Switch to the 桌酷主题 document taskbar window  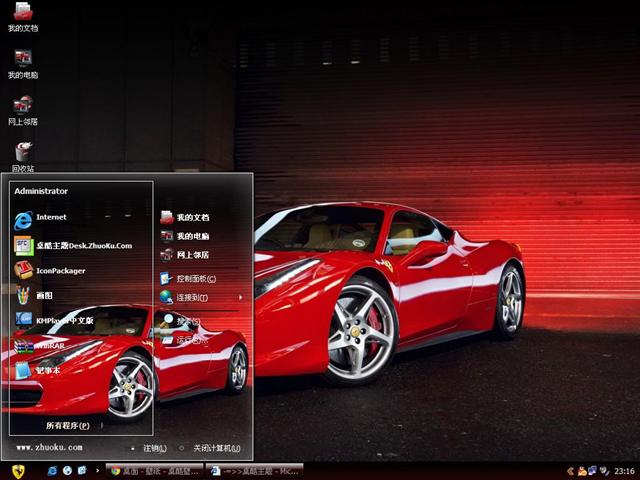[255, 471]
